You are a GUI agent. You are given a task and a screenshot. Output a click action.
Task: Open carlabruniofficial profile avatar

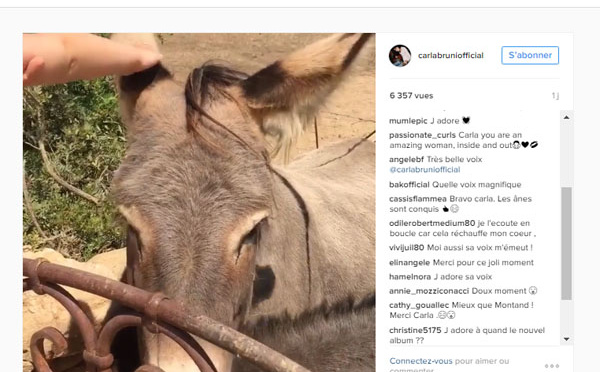pyautogui.click(x=400, y=55)
